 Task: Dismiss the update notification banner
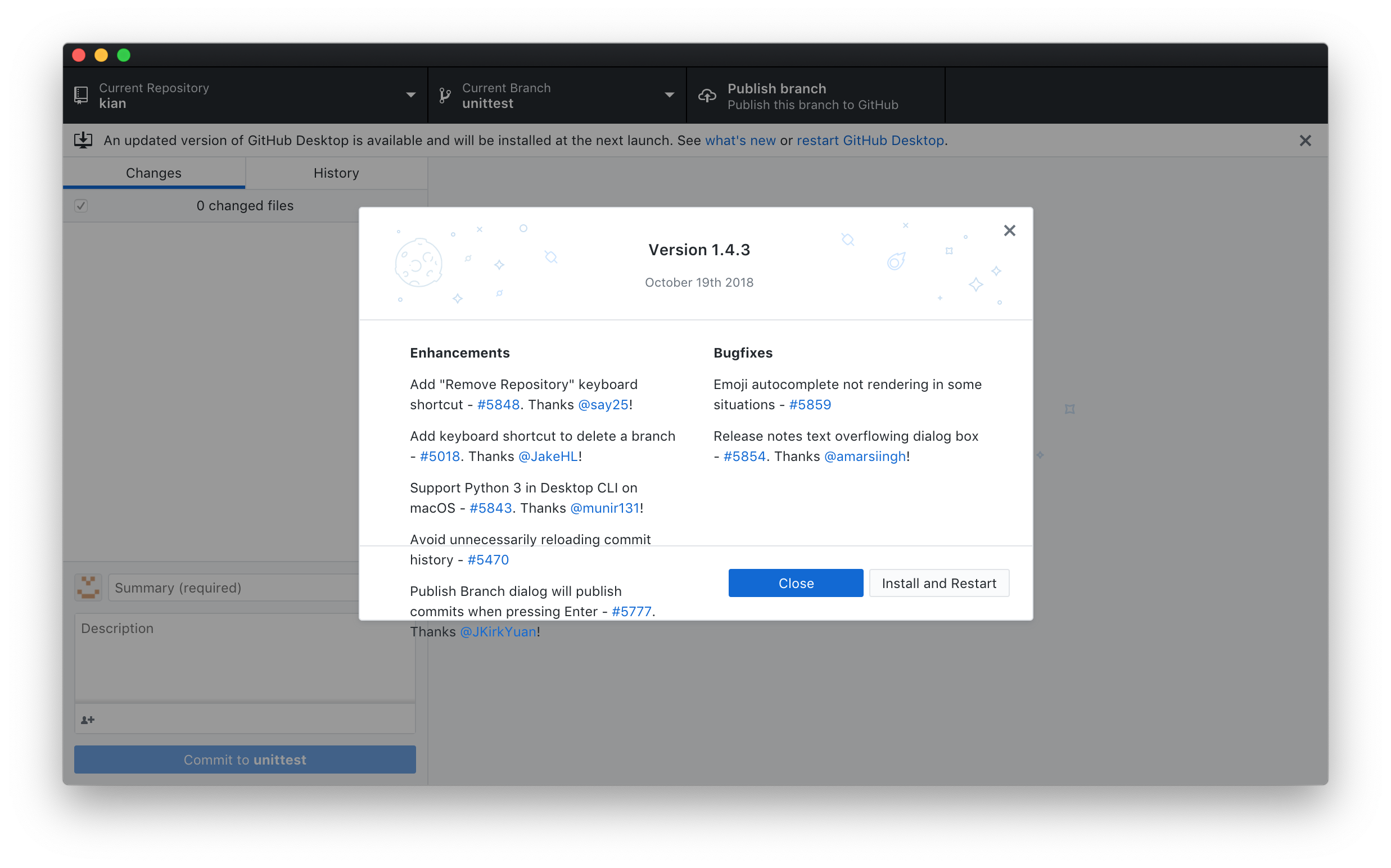[x=1305, y=141]
